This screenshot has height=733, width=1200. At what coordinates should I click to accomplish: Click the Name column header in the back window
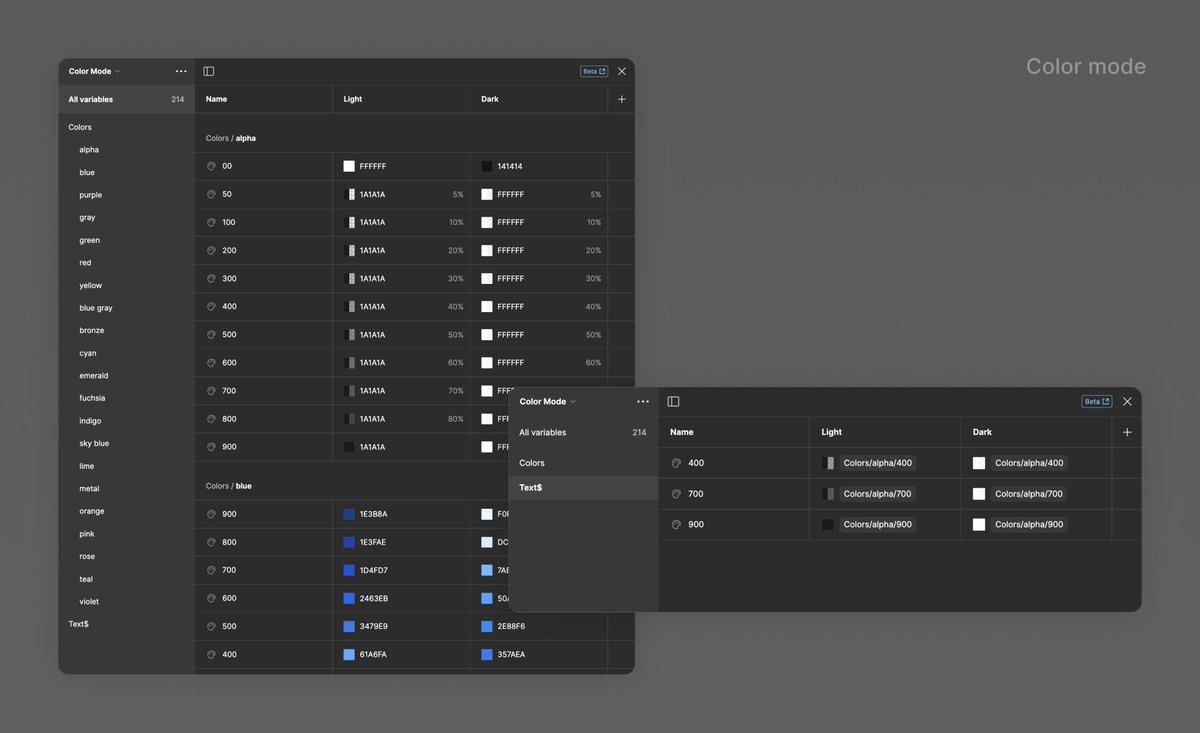tap(217, 99)
